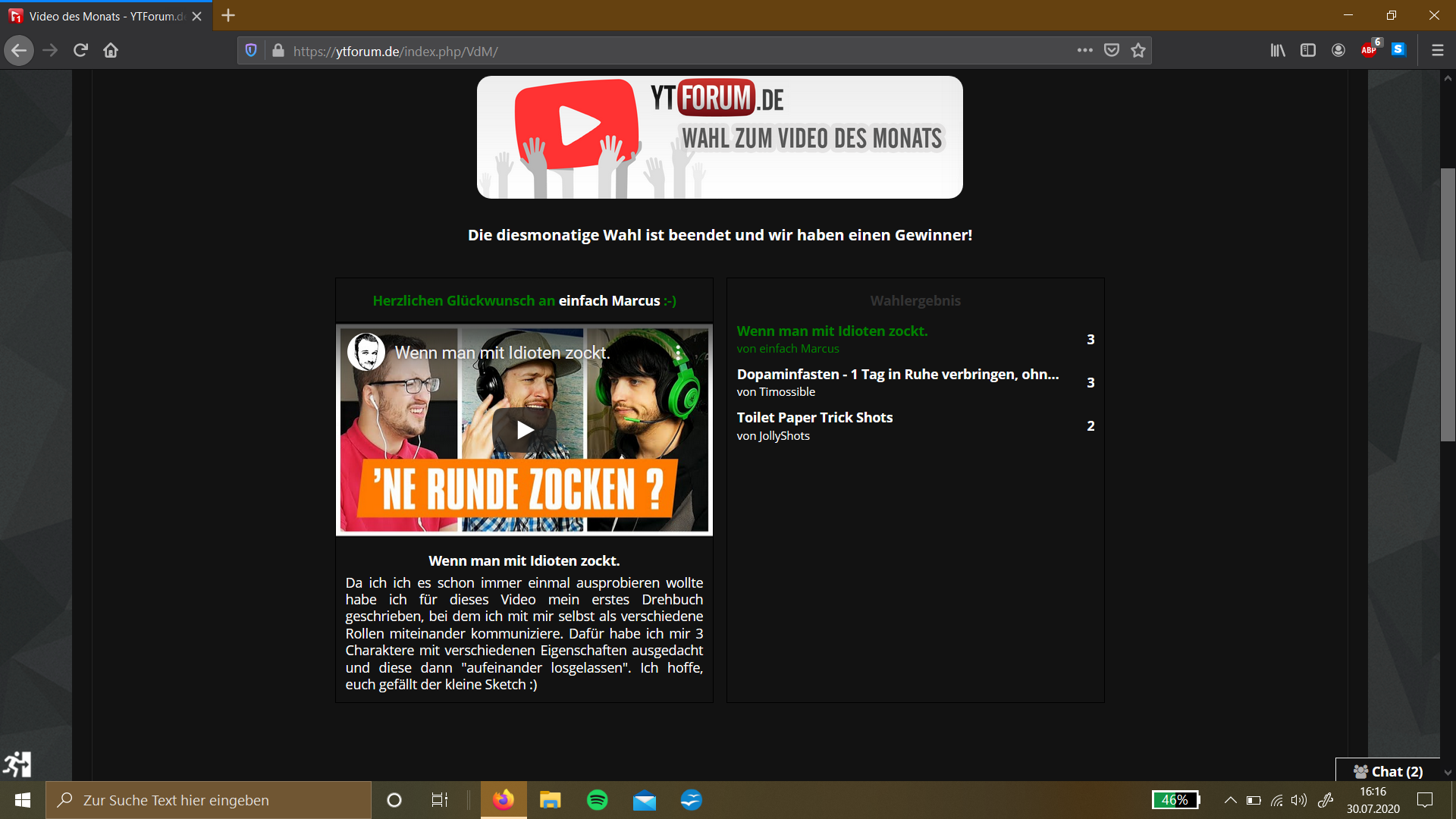
Task: Open the Adblock Plus extension icon
Action: 1369,50
